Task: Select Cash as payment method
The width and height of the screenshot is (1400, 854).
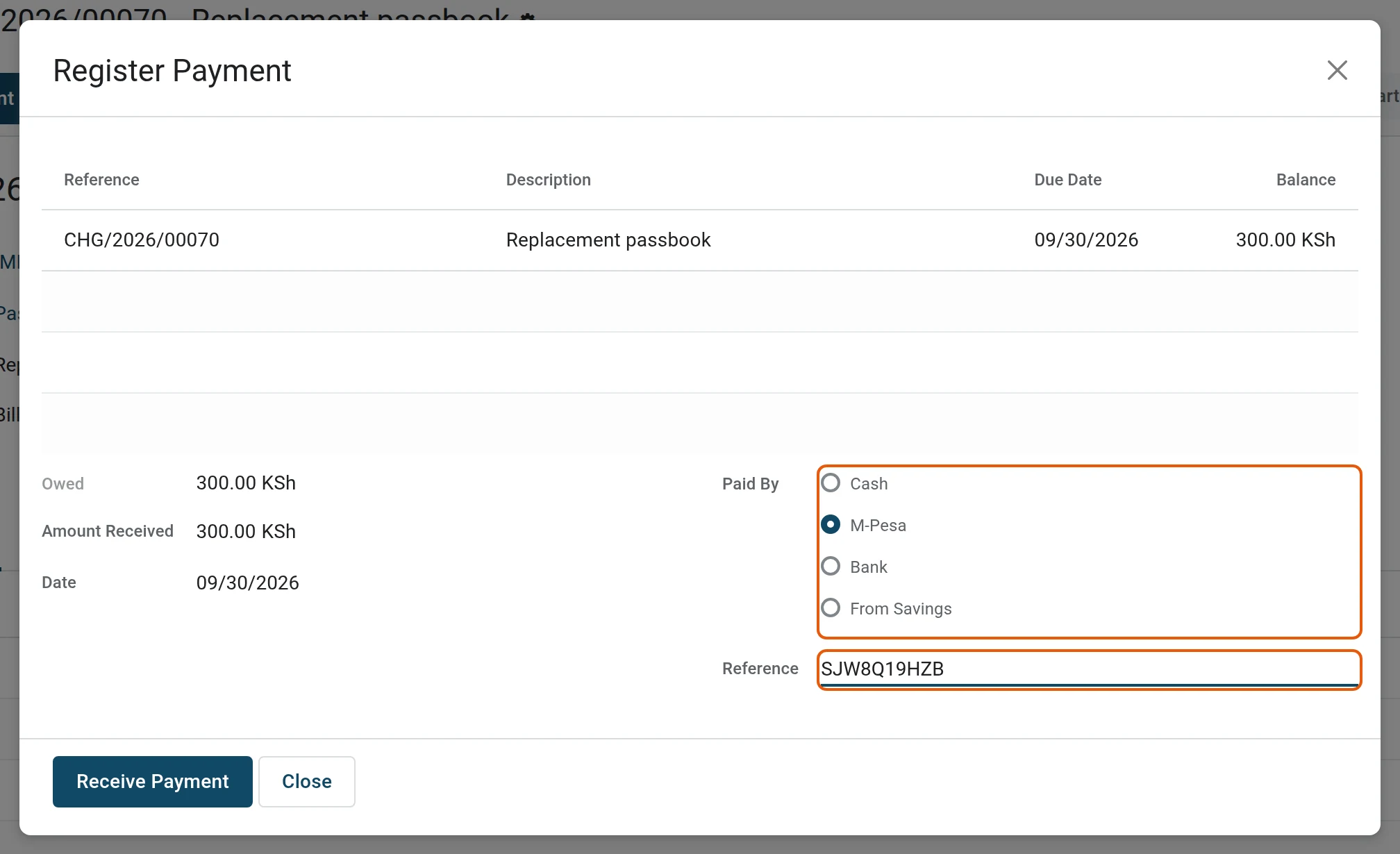Action: [831, 483]
